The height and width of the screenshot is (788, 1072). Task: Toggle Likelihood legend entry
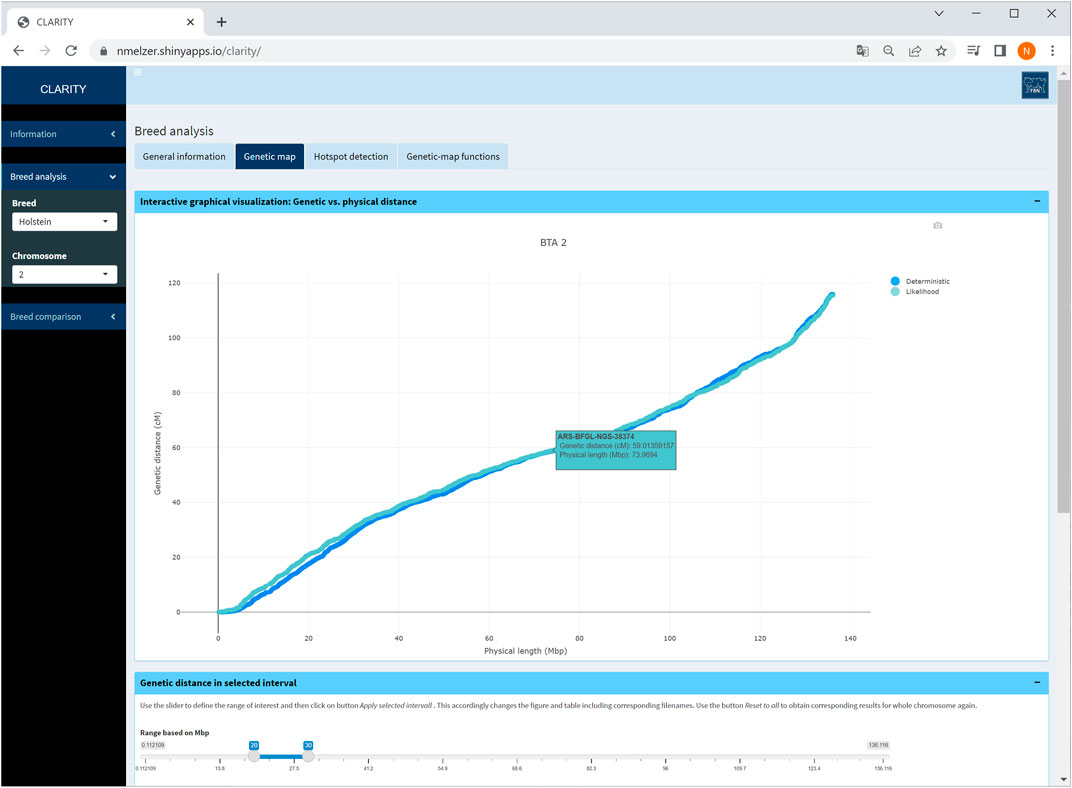point(915,292)
